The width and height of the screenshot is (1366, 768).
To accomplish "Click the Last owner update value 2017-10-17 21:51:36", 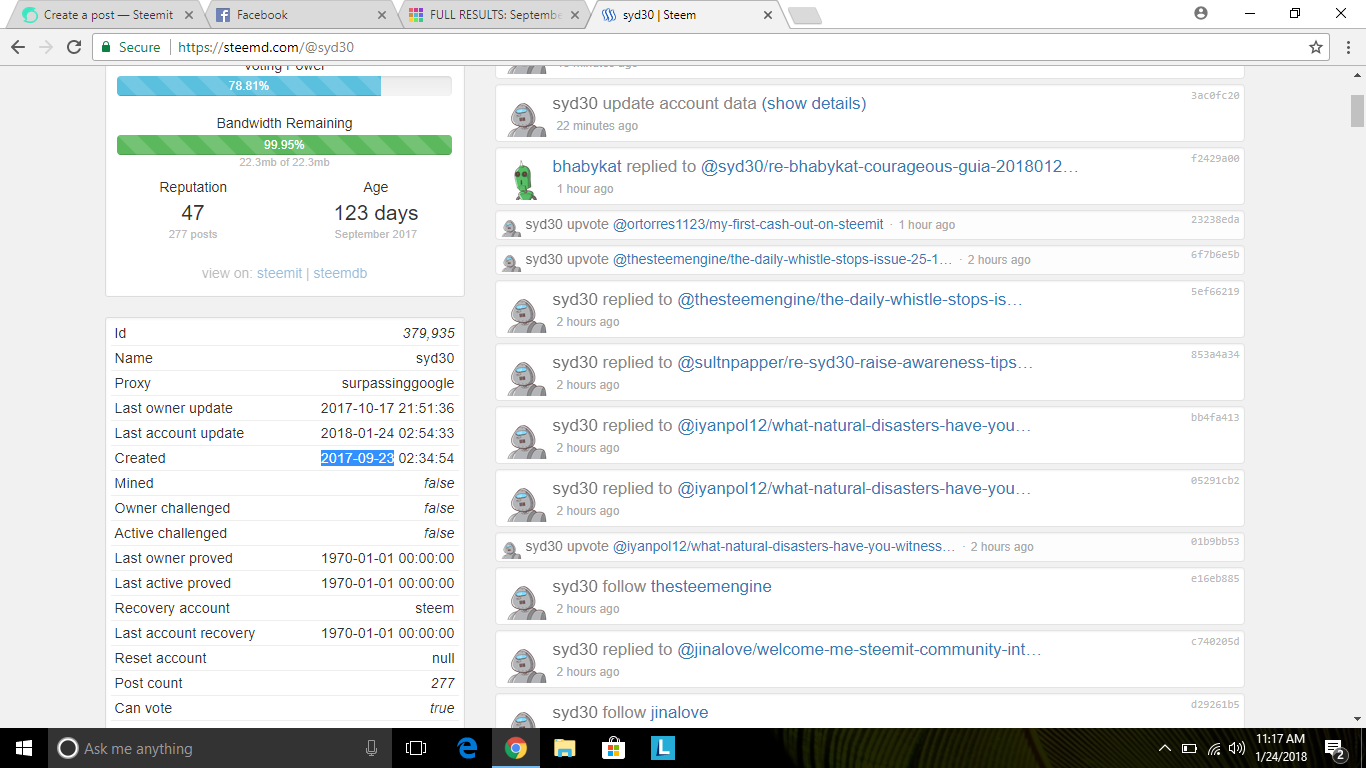I will pyautogui.click(x=388, y=408).
